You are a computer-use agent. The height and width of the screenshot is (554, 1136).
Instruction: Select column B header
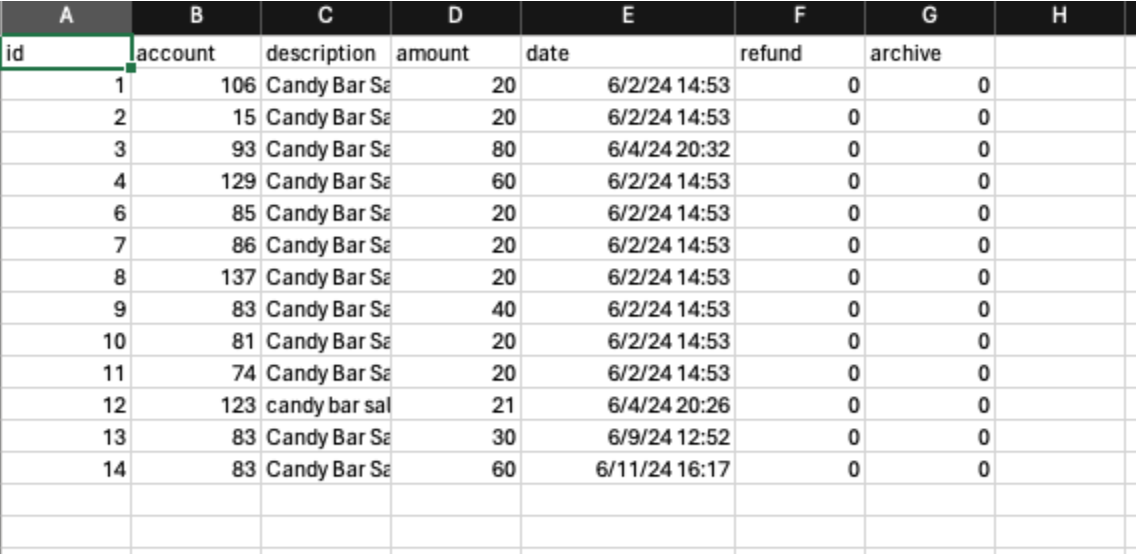point(196,17)
